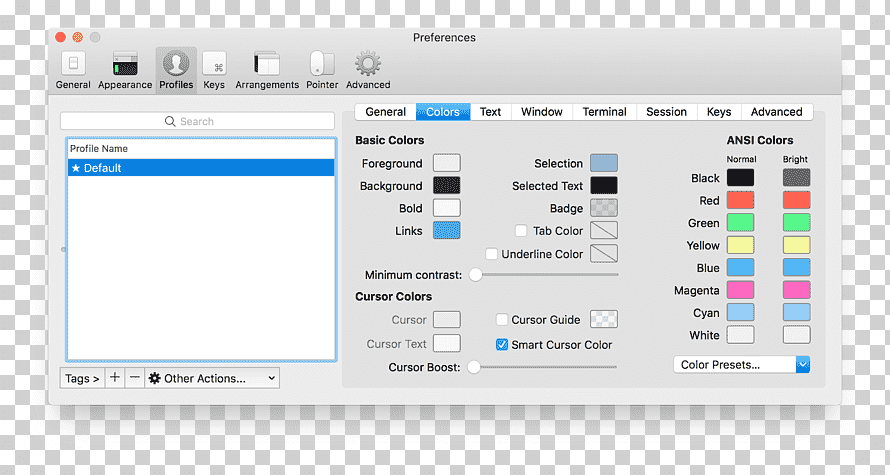Open the Bright Blue ANSI swatch
890x475 pixels.
(x=796, y=267)
